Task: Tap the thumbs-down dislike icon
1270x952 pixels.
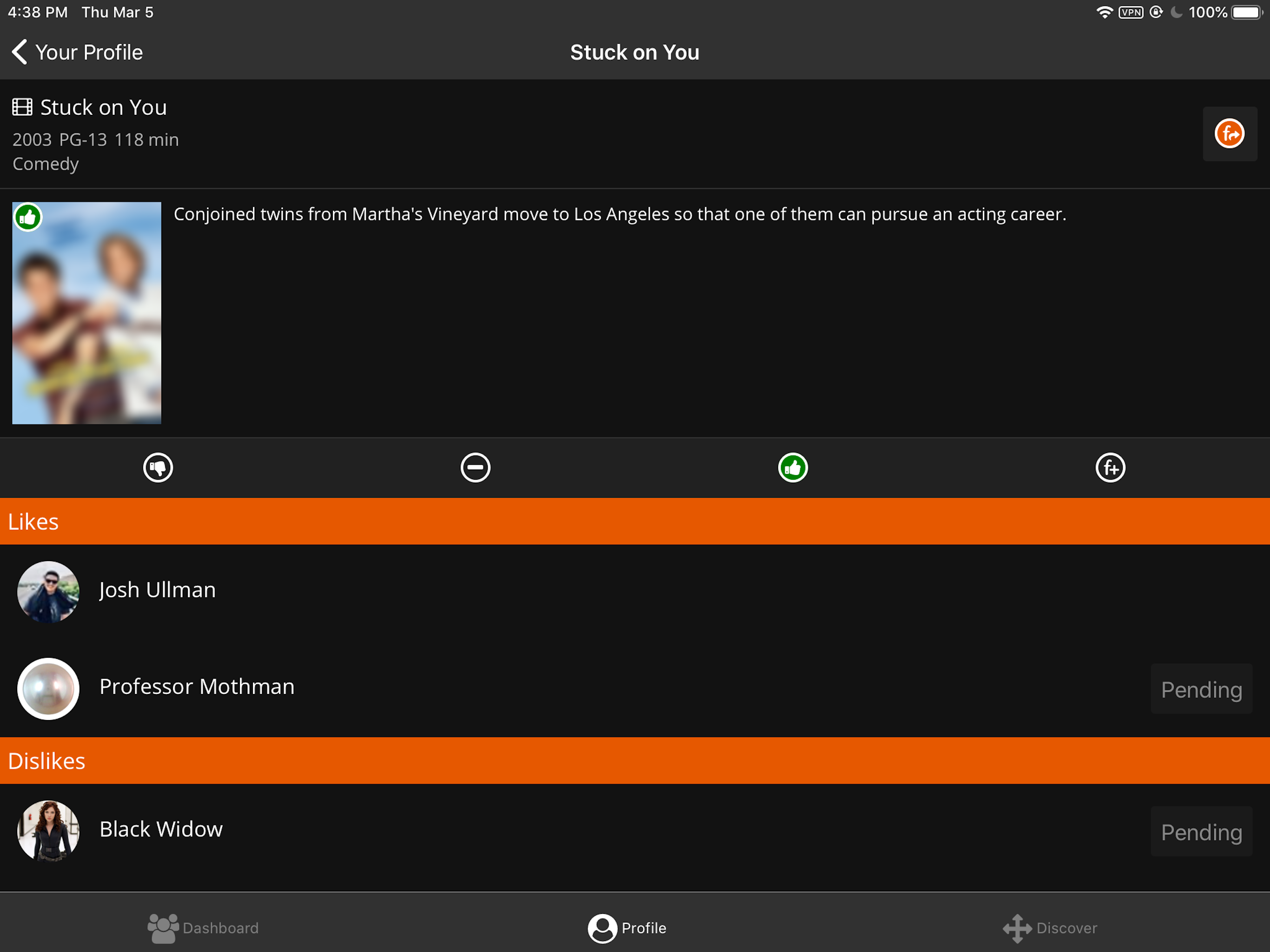Action: 158,467
